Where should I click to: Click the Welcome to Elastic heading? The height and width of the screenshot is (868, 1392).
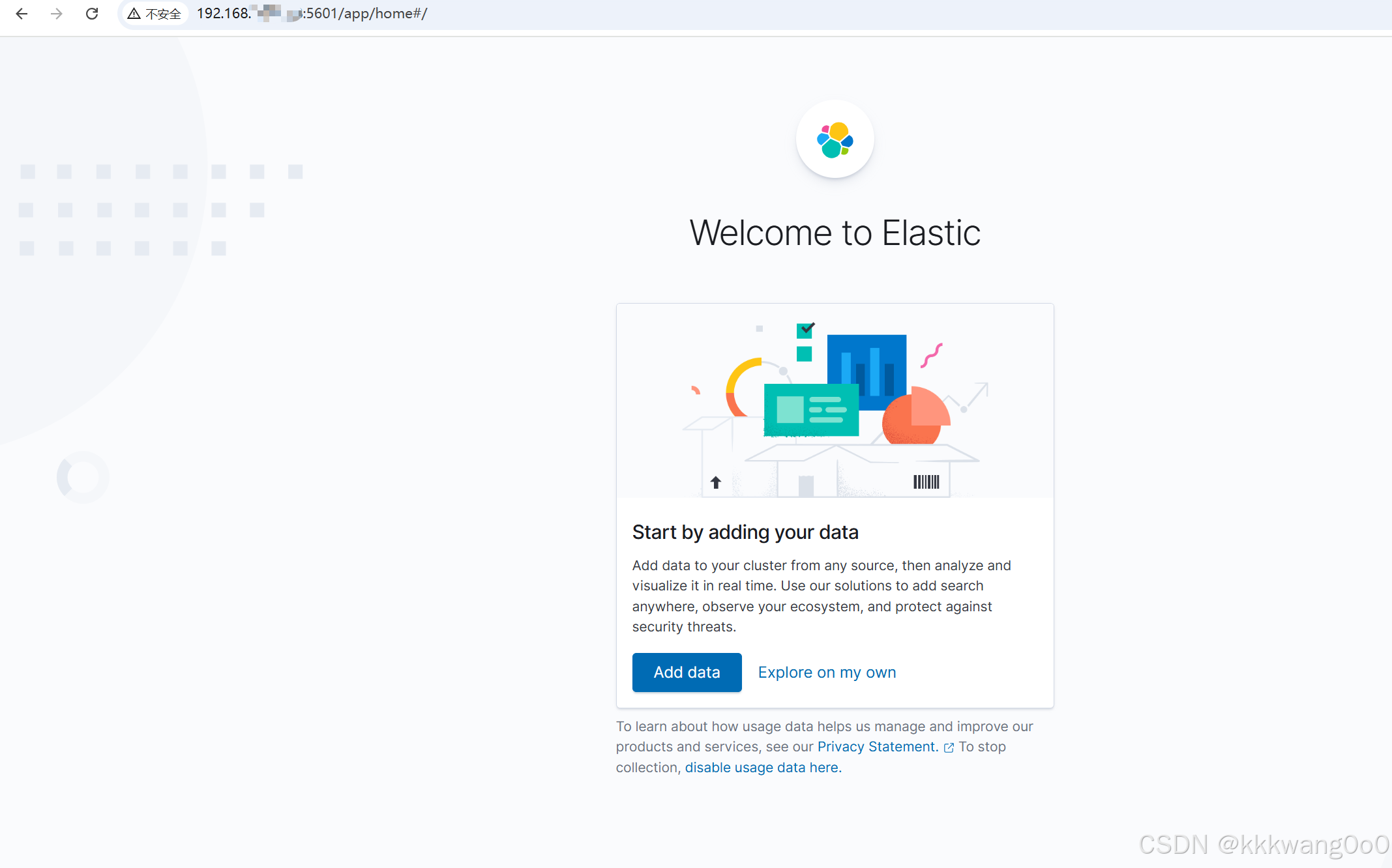pos(835,233)
